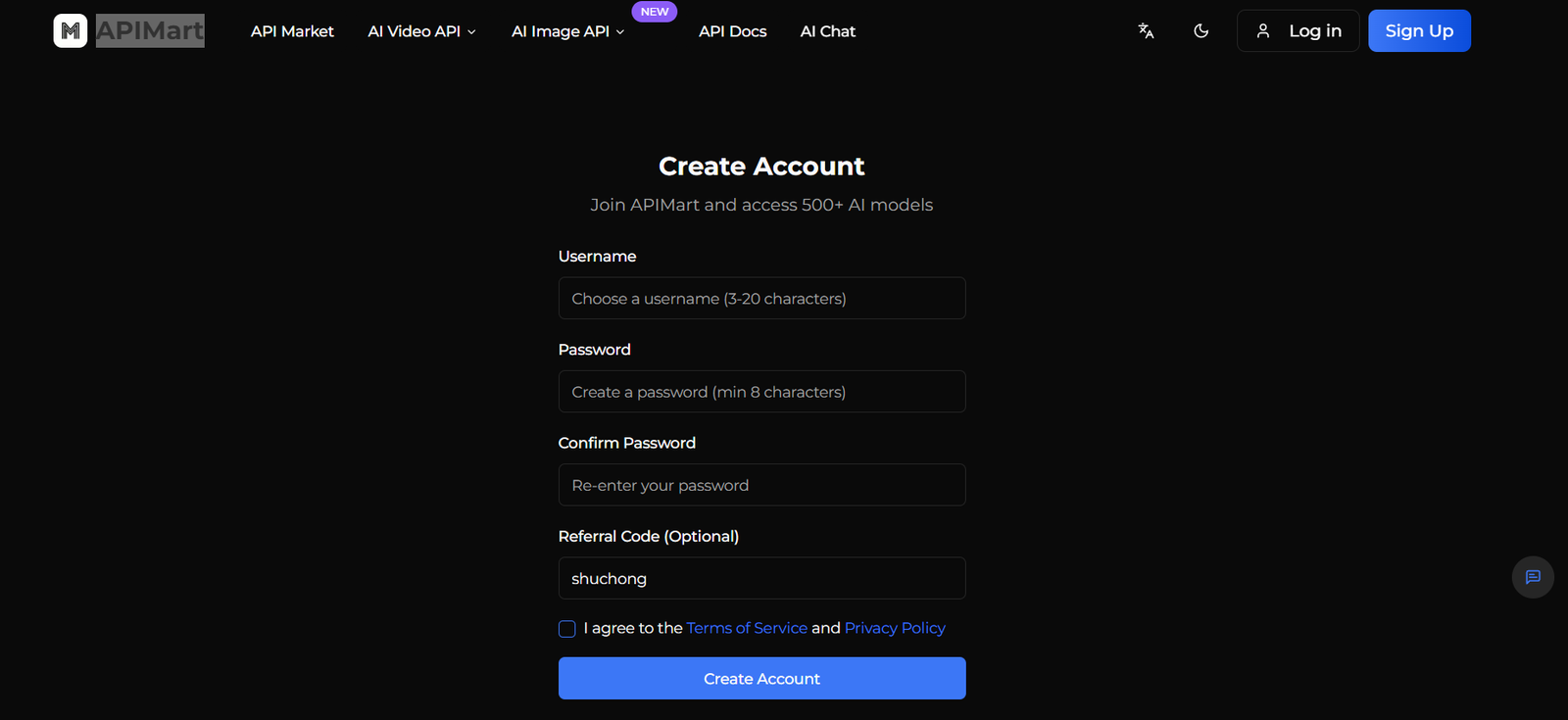Screen dimensions: 1568x720
Task: Open the language translation switcher
Action: point(1146,31)
